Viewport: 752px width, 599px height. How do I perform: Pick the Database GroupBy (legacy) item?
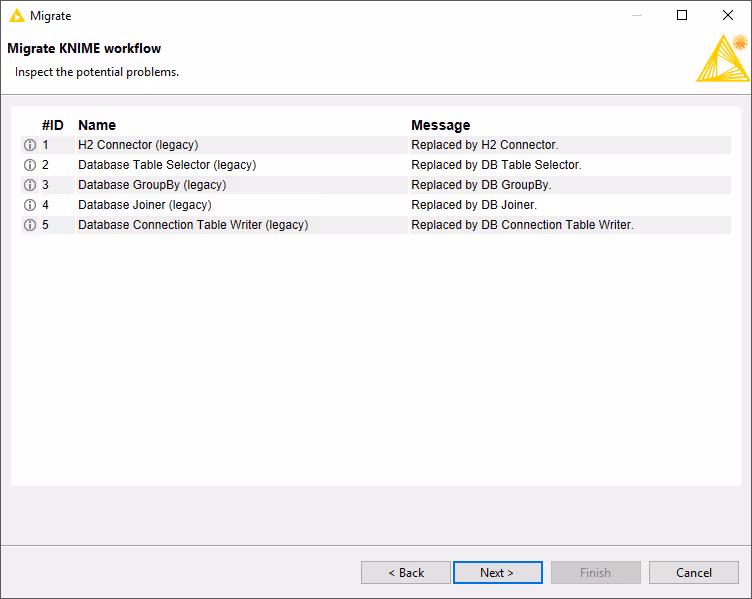point(152,185)
